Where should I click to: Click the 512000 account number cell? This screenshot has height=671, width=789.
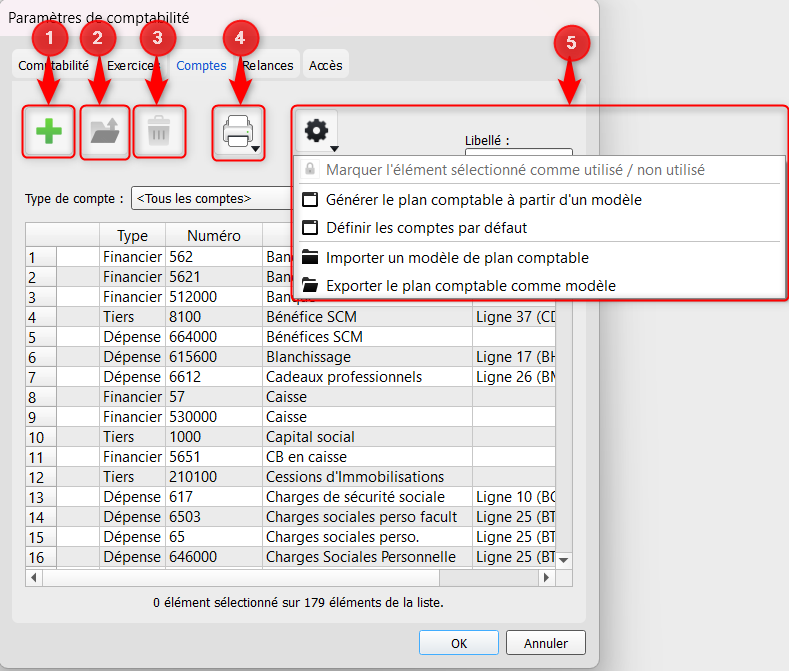click(x=214, y=297)
